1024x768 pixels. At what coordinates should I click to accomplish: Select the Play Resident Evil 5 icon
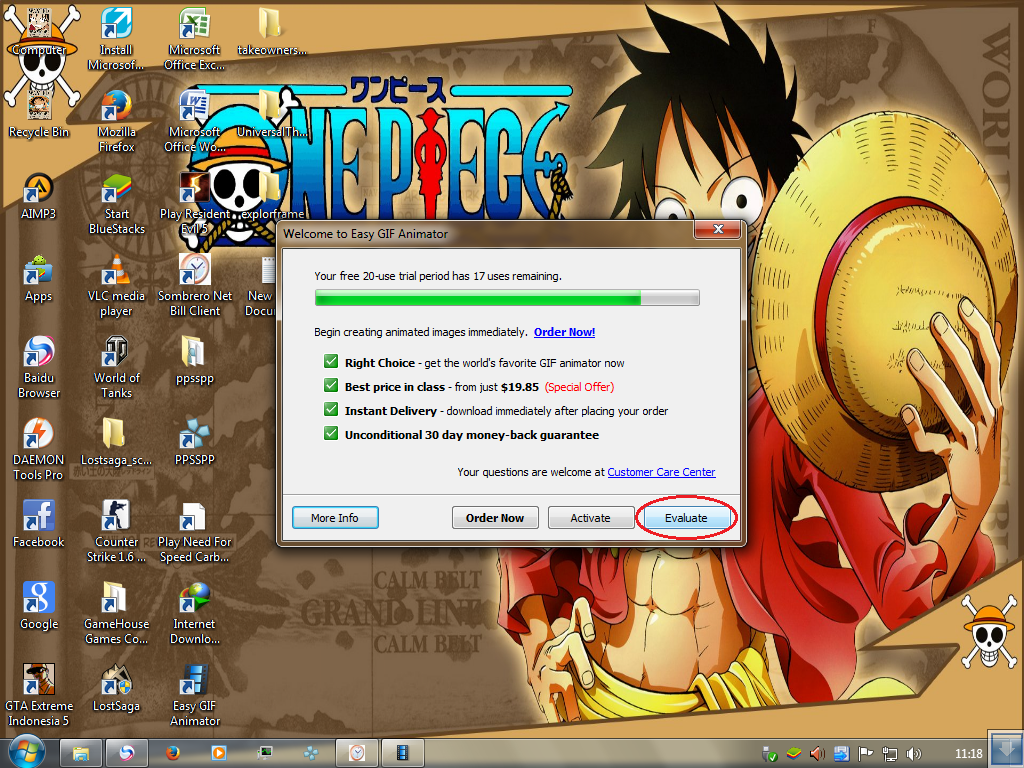pyautogui.click(x=194, y=204)
